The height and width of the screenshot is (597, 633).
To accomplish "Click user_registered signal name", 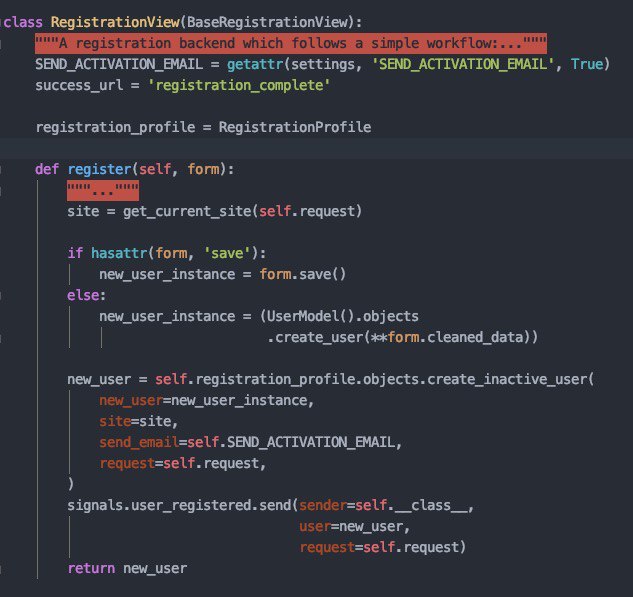I will [x=191, y=505].
